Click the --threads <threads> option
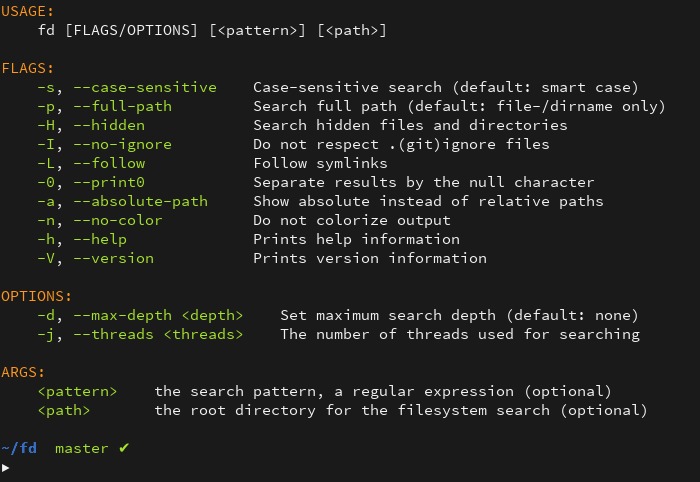Screen dimensions: 700x482 click(x=158, y=335)
